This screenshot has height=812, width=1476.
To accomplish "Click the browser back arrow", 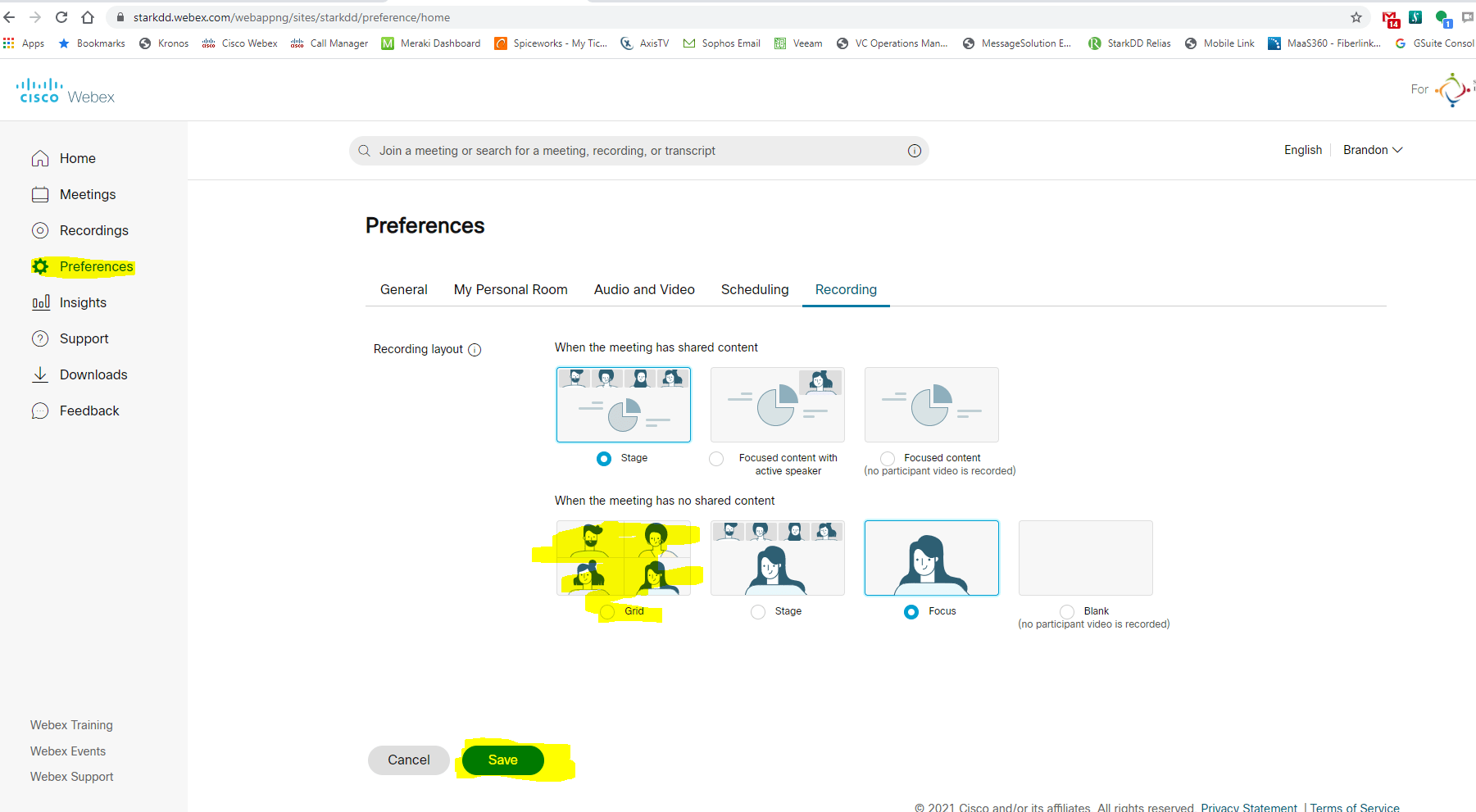I will click(10, 17).
